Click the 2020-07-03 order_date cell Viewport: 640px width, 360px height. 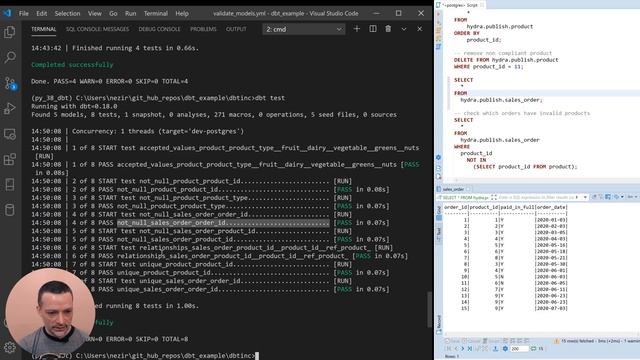point(551,309)
